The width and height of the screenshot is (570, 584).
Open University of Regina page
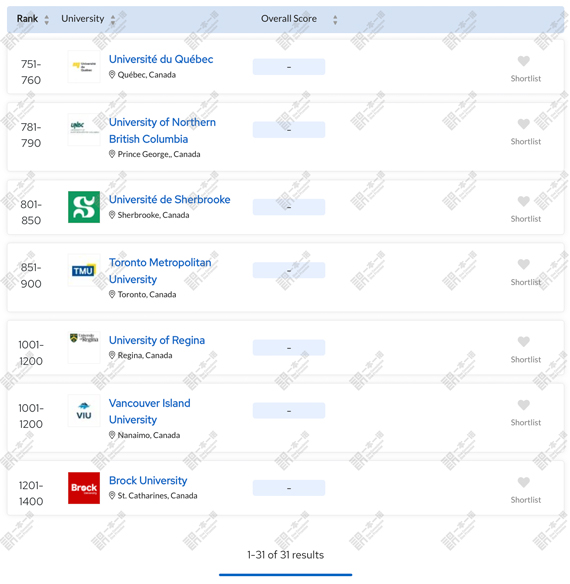click(157, 340)
